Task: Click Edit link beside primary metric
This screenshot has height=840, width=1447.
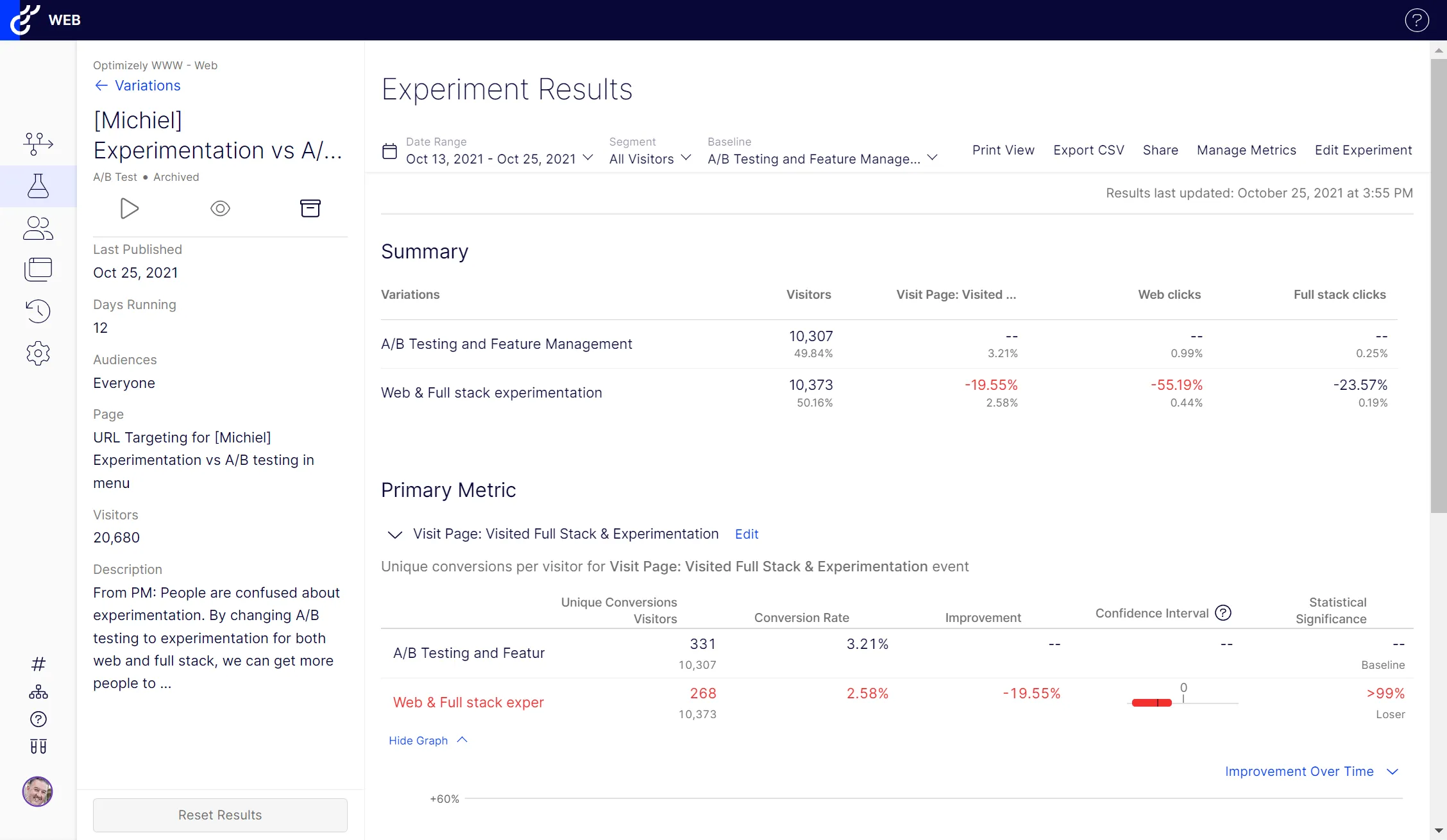Action: pos(747,534)
